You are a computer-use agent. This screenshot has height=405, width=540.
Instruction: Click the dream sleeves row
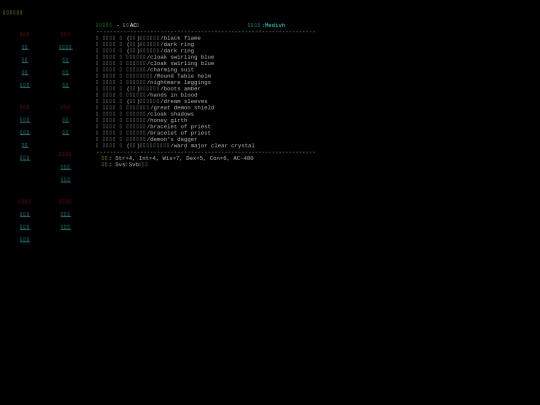click(152, 101)
